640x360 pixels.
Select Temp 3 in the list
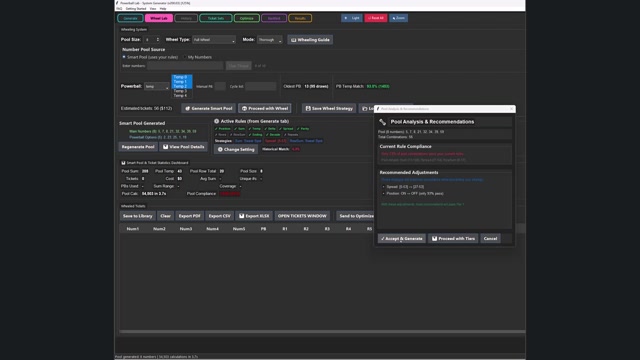click(x=182, y=91)
